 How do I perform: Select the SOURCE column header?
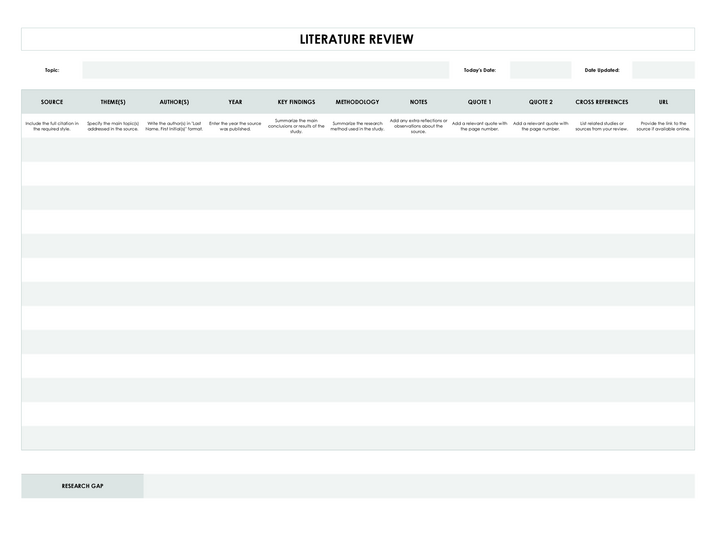click(52, 102)
